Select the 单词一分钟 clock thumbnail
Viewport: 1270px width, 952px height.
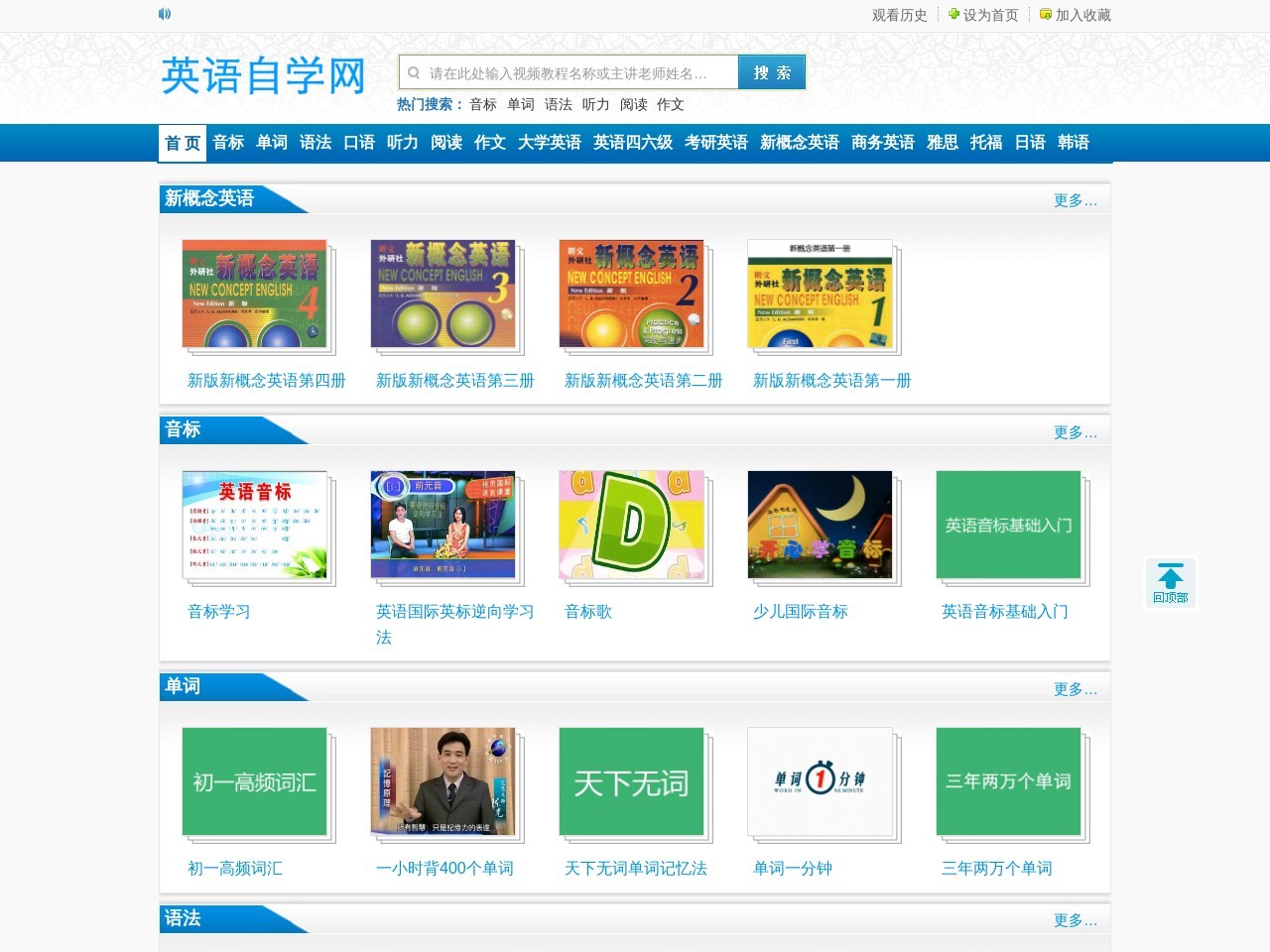pos(821,781)
